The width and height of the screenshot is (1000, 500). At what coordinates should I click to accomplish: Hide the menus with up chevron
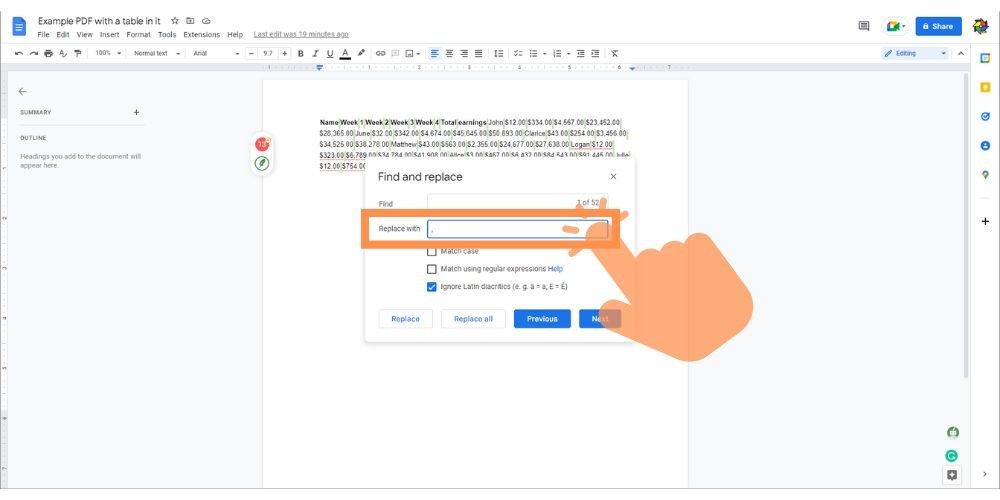[961, 54]
